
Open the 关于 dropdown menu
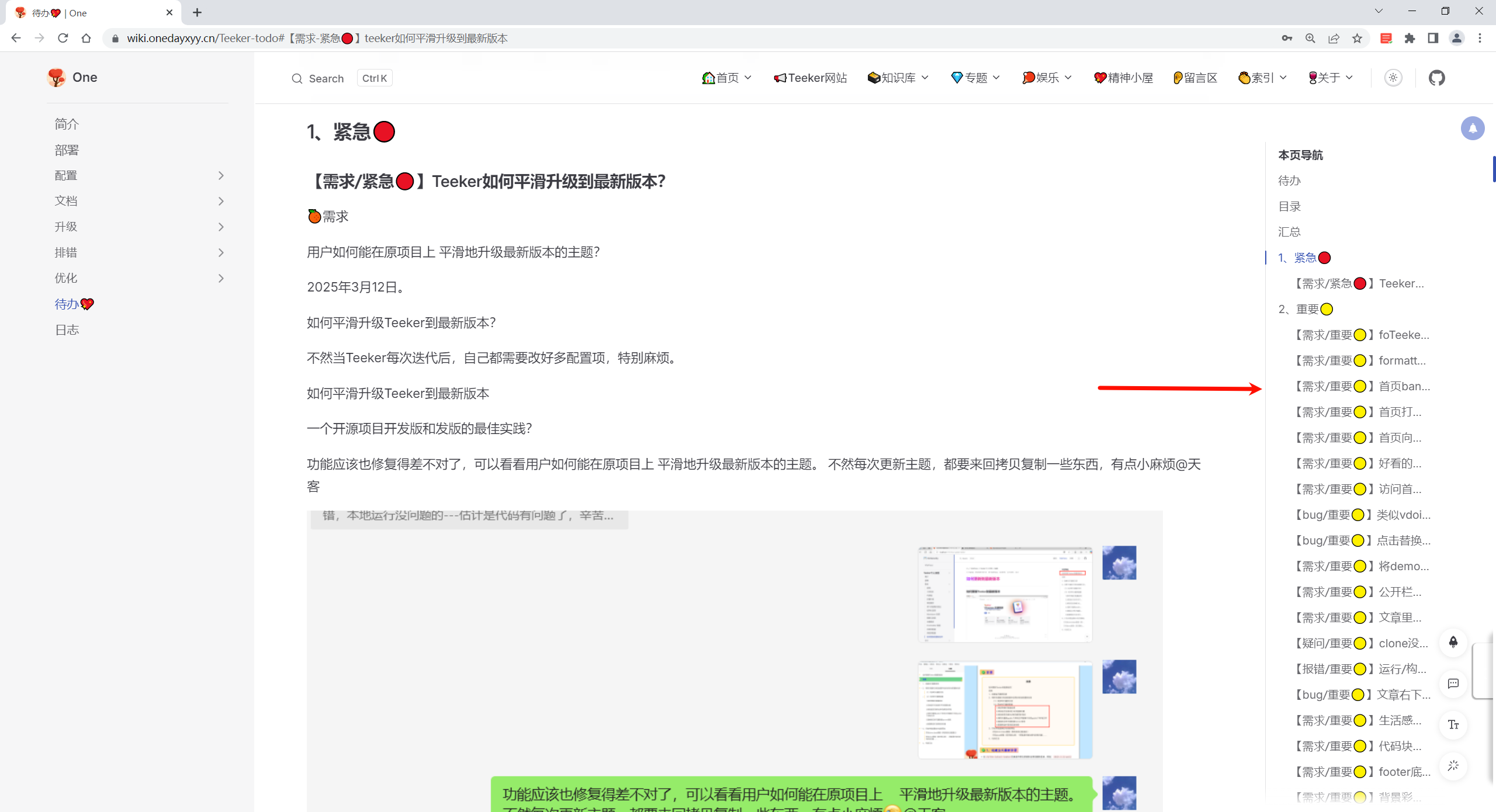tap(1331, 78)
